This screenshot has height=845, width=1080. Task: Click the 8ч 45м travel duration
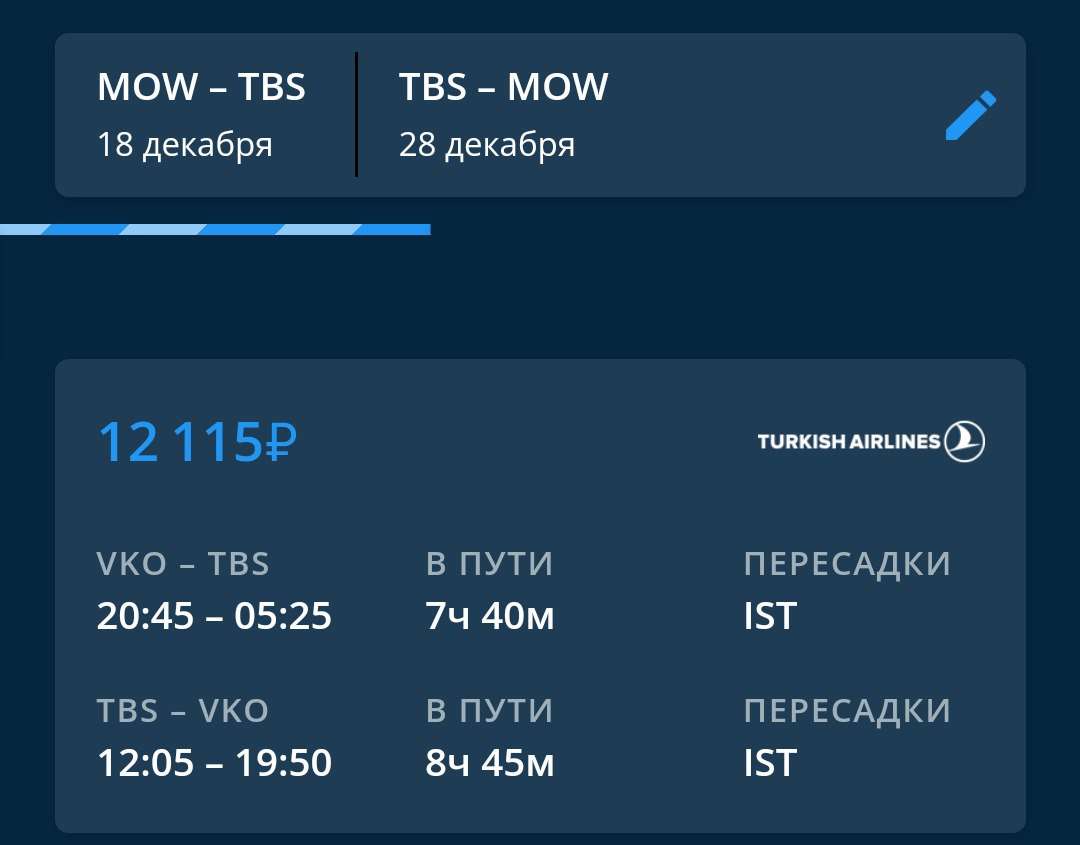click(x=490, y=763)
